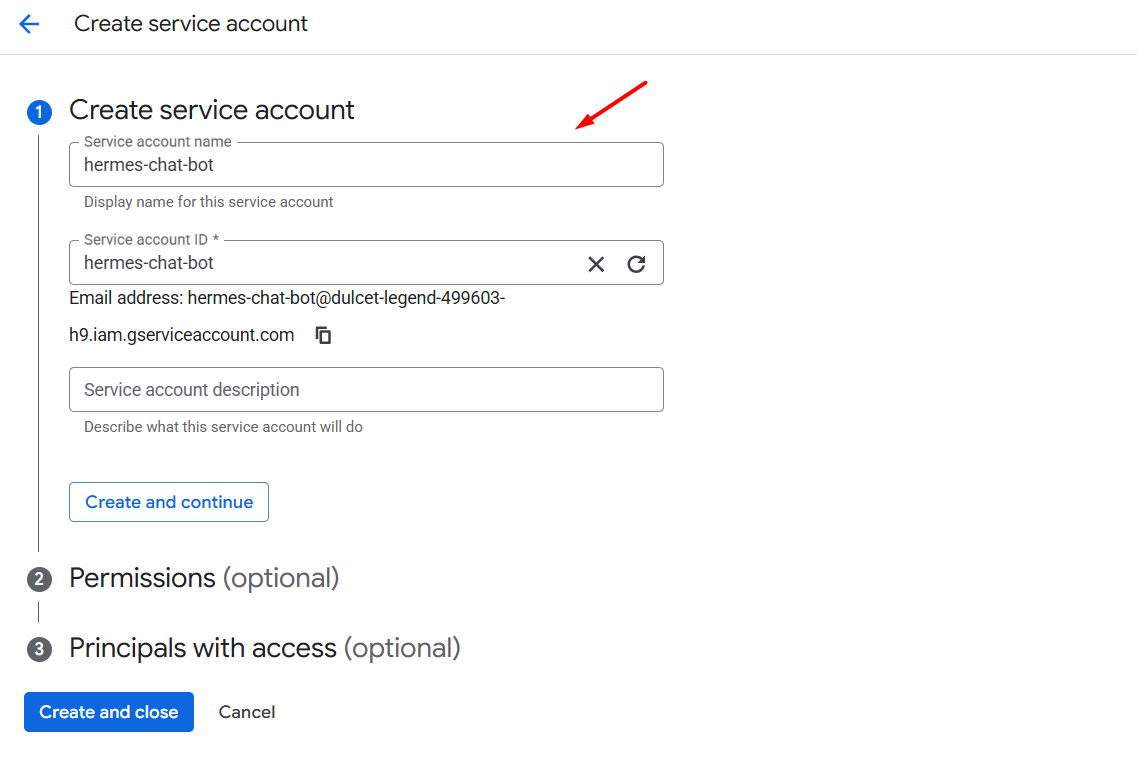Click Create and continue button
The image size is (1137, 776).
click(x=169, y=502)
